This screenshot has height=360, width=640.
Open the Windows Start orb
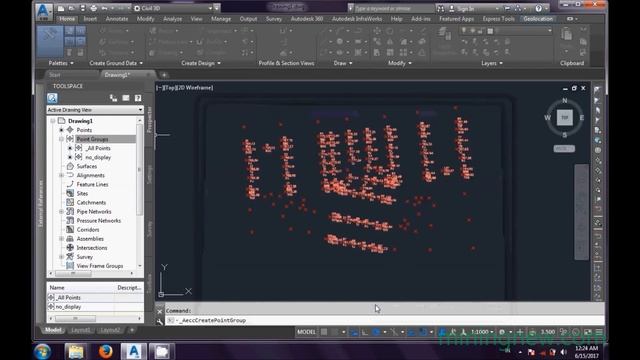(x=42, y=351)
